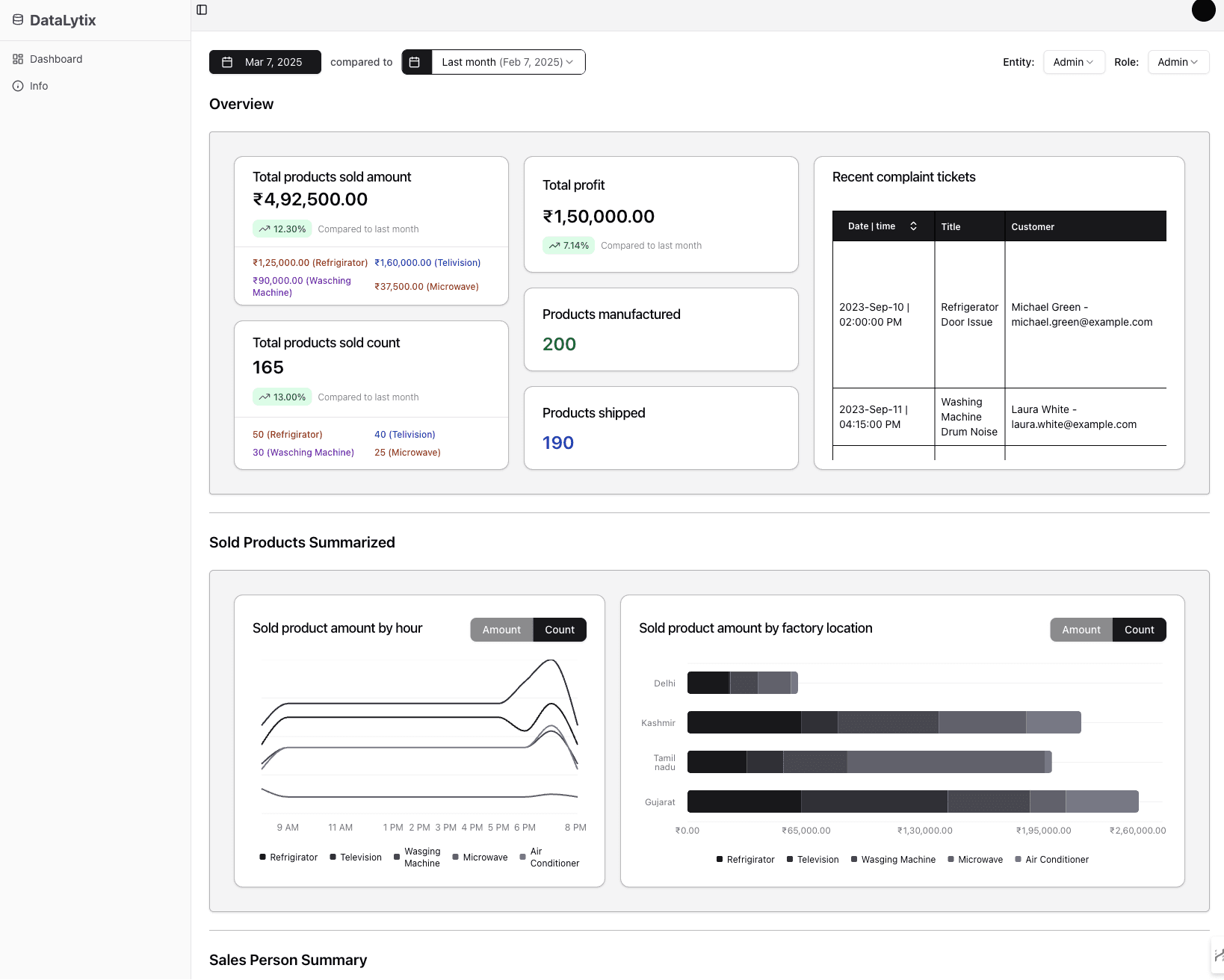Click the Kashmir bar in factory location chart
1224x980 pixels.
884,722
